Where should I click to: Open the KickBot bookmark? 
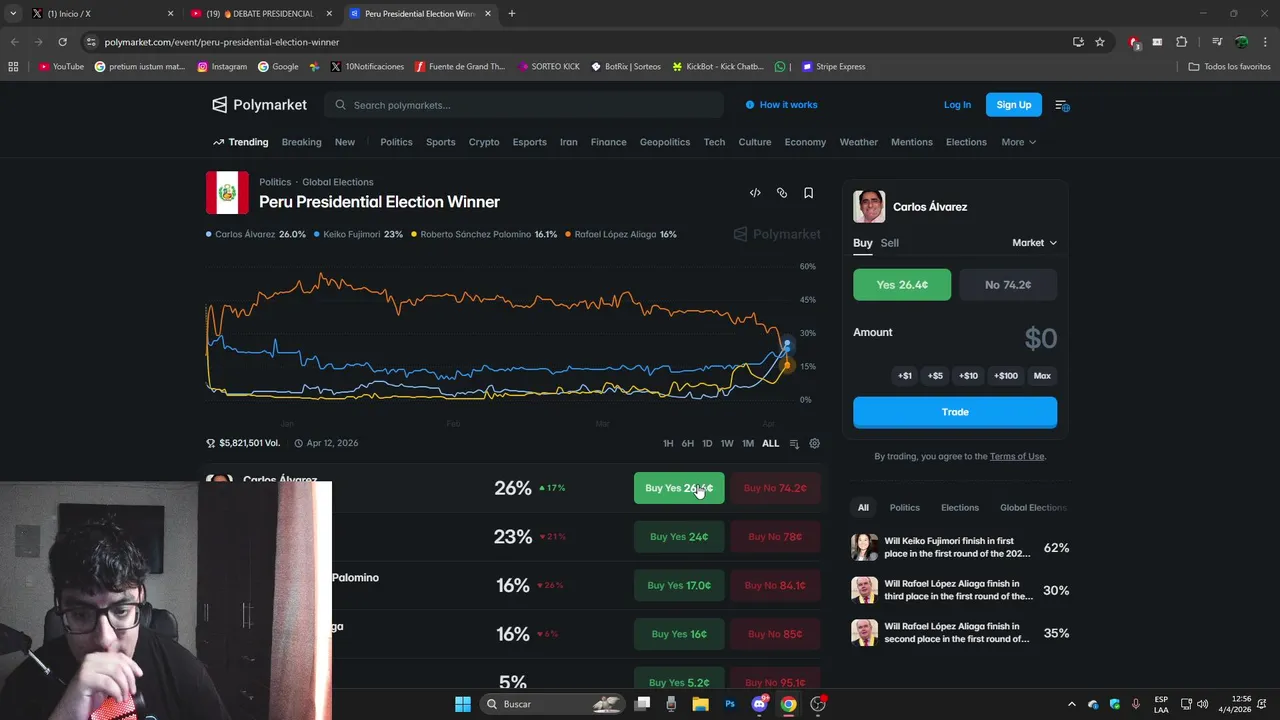718,67
